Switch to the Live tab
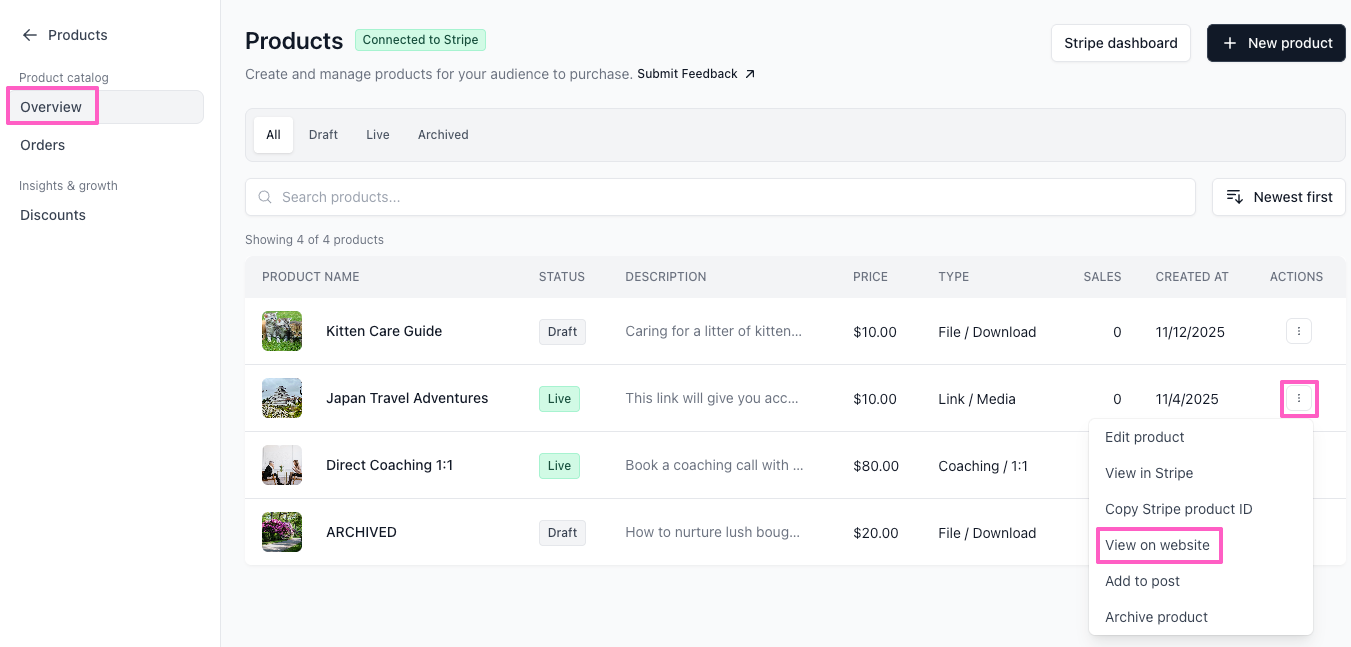The image size is (1351, 647). (377, 135)
